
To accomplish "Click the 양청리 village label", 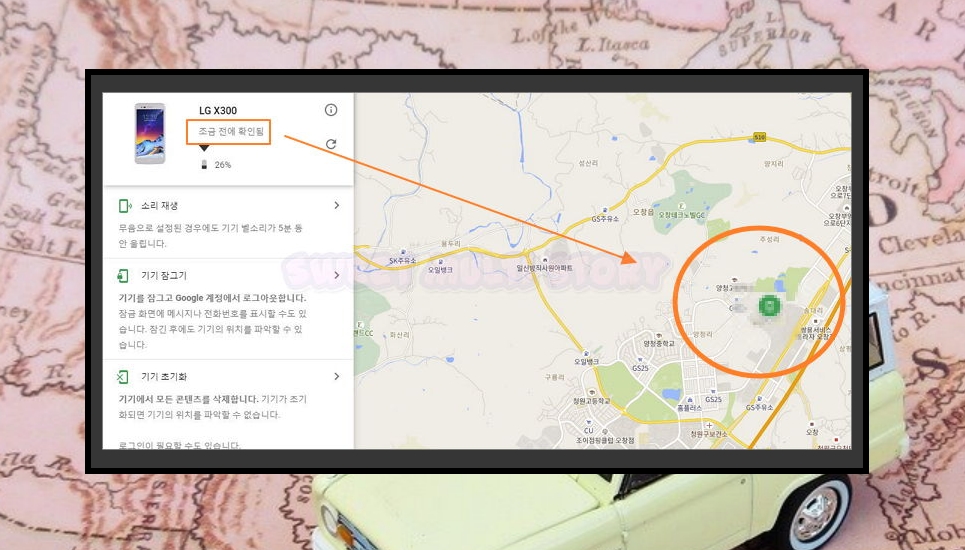I will tap(702, 335).
